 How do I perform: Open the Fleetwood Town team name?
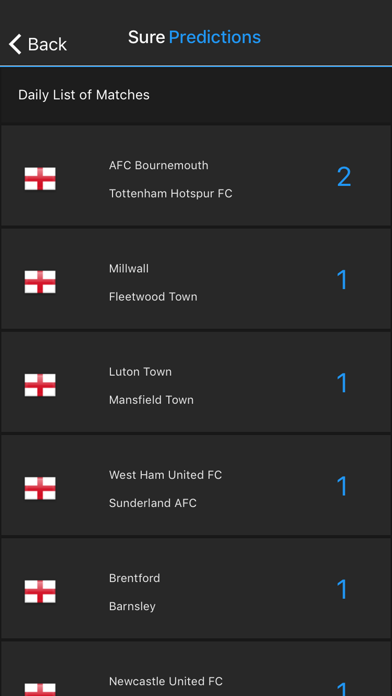pos(153,297)
